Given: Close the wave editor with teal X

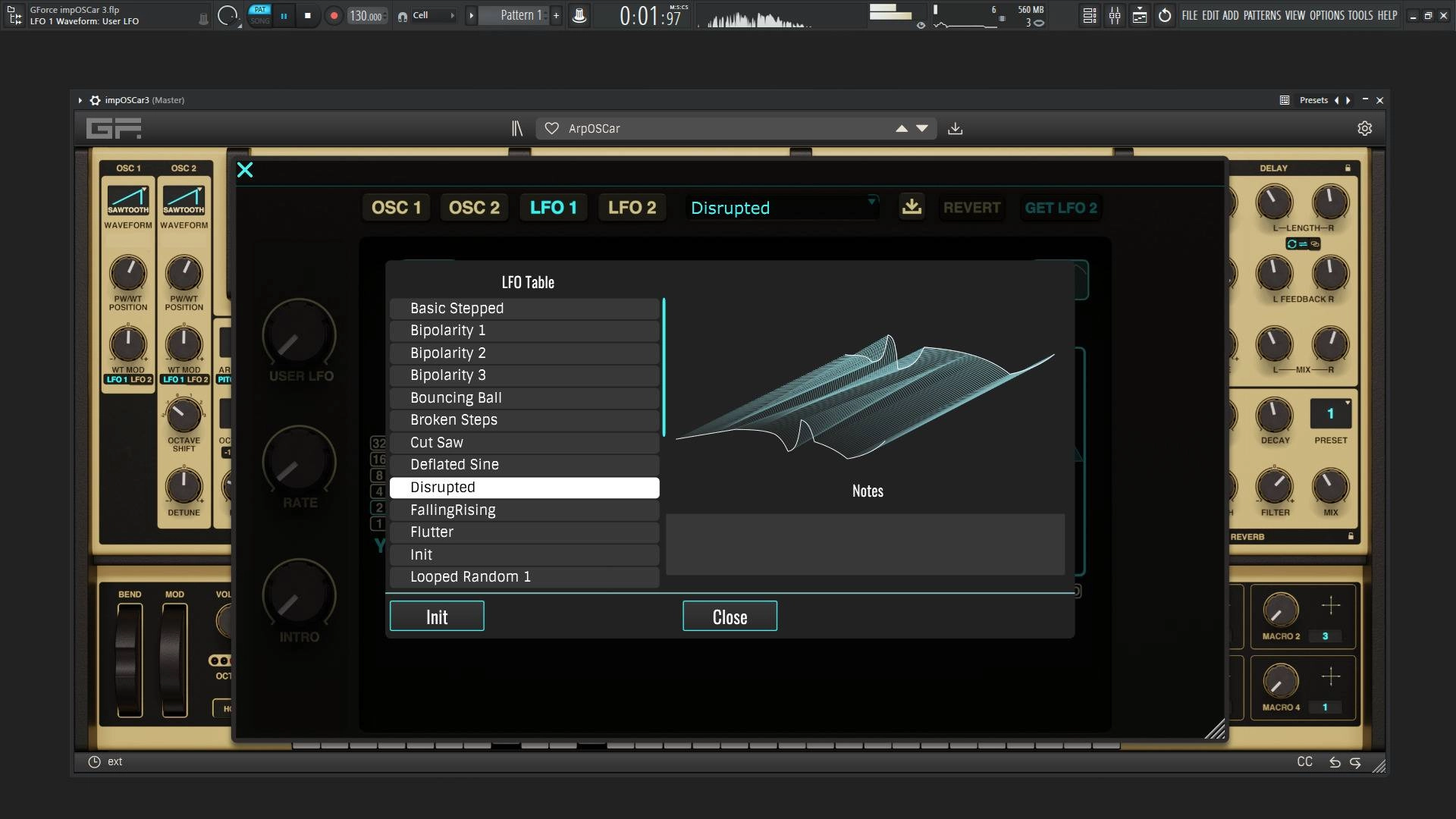Looking at the screenshot, I should click(245, 170).
